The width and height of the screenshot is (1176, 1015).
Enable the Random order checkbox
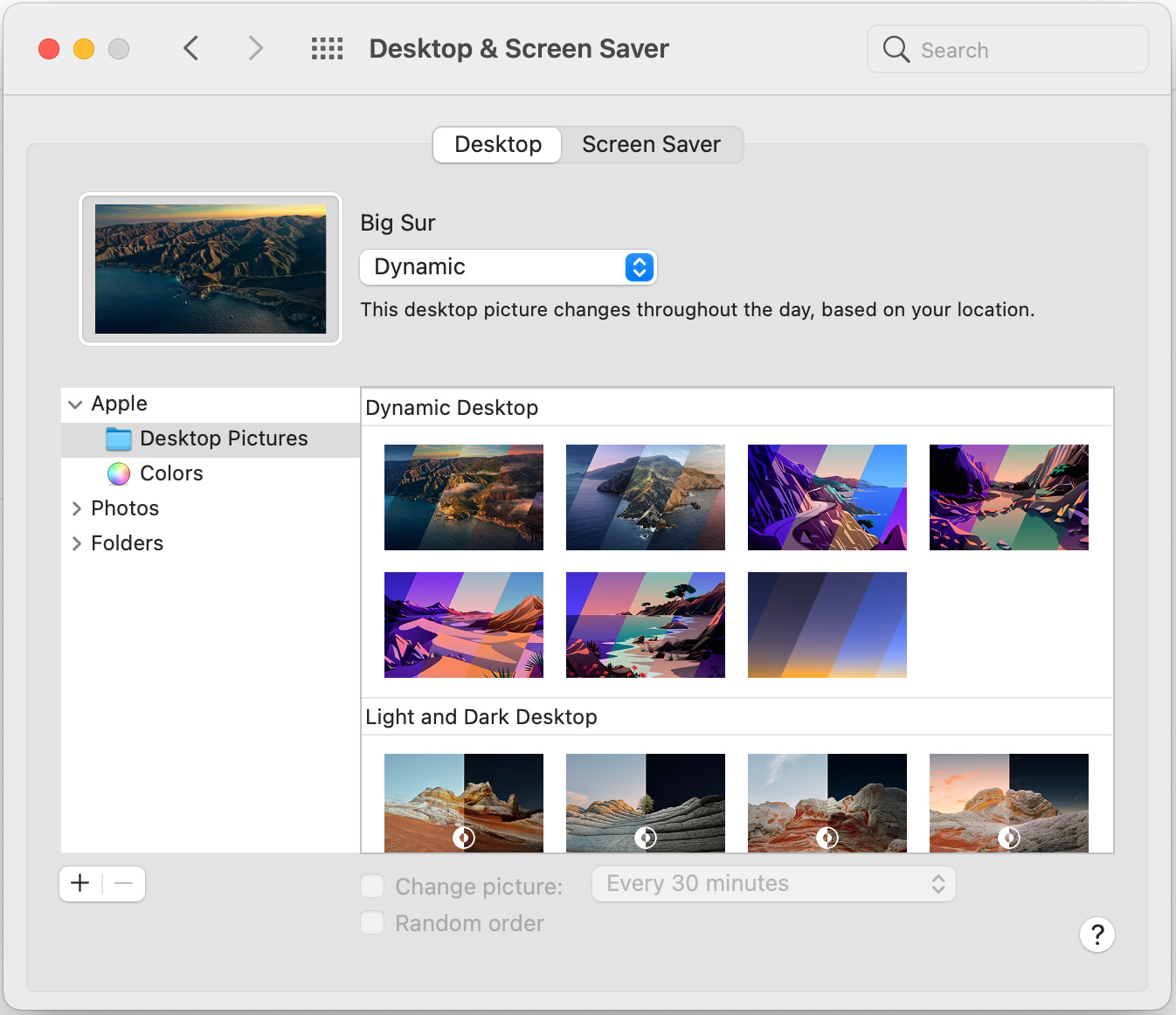pyautogui.click(x=372, y=922)
